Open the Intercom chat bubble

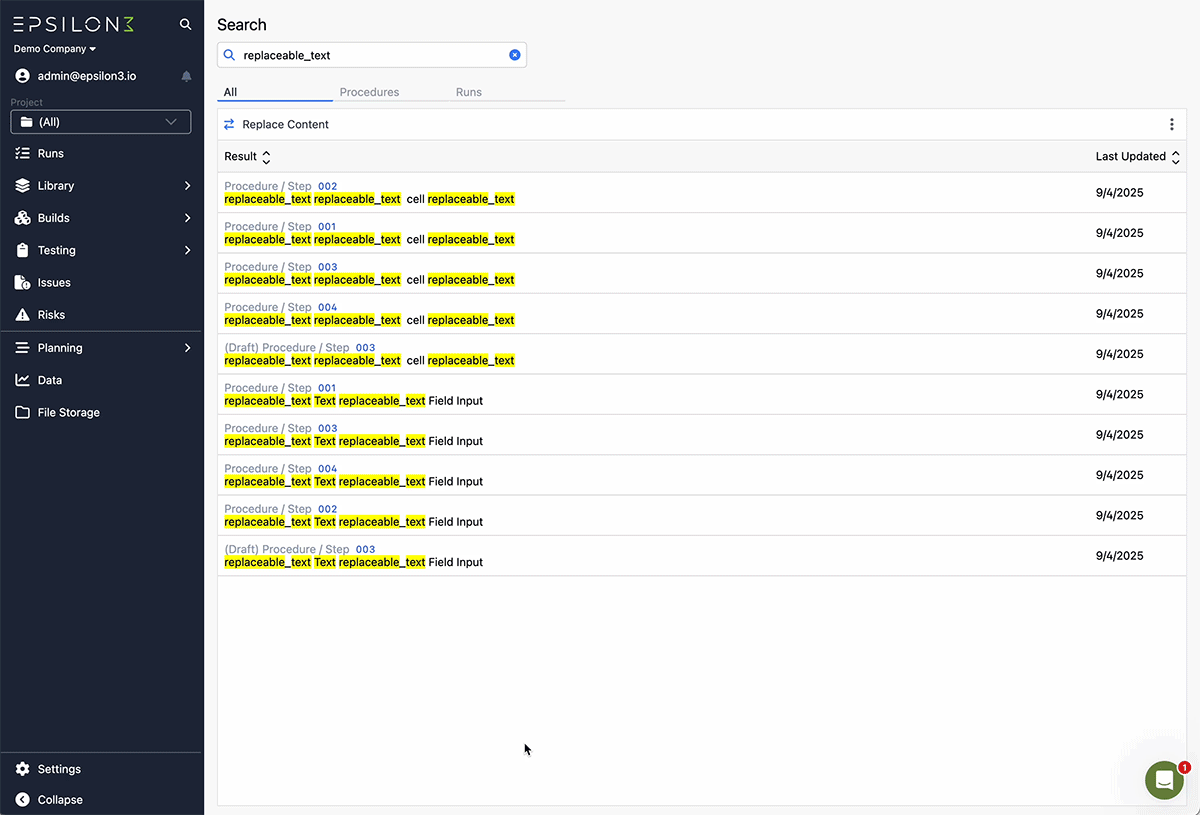point(1163,780)
